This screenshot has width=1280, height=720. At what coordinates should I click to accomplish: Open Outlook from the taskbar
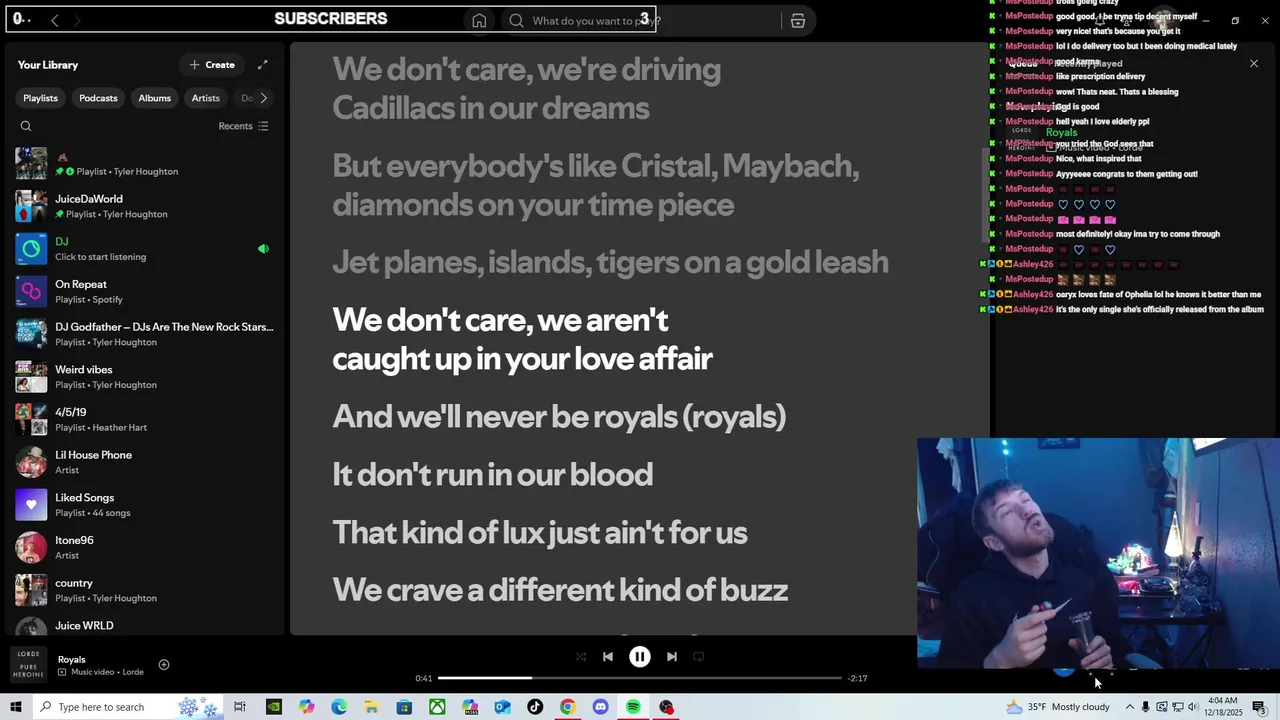pyautogui.click(x=502, y=707)
